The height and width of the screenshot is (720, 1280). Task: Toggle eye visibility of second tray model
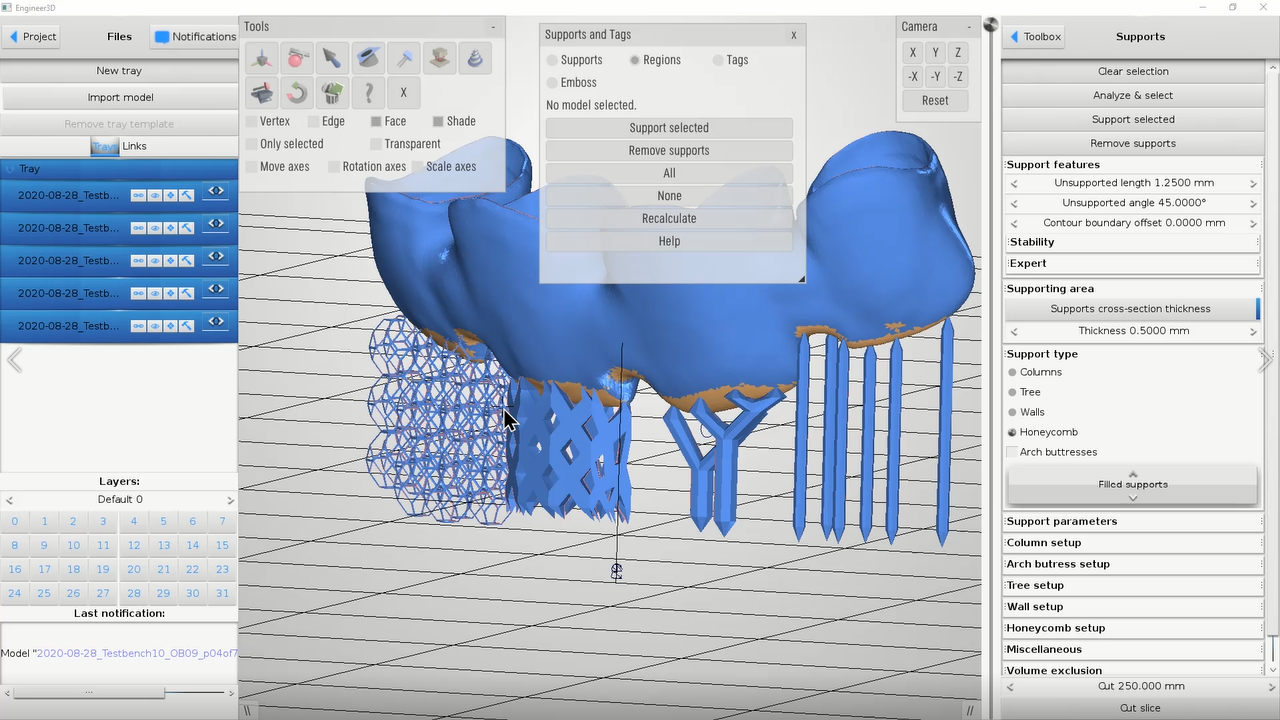click(x=155, y=228)
